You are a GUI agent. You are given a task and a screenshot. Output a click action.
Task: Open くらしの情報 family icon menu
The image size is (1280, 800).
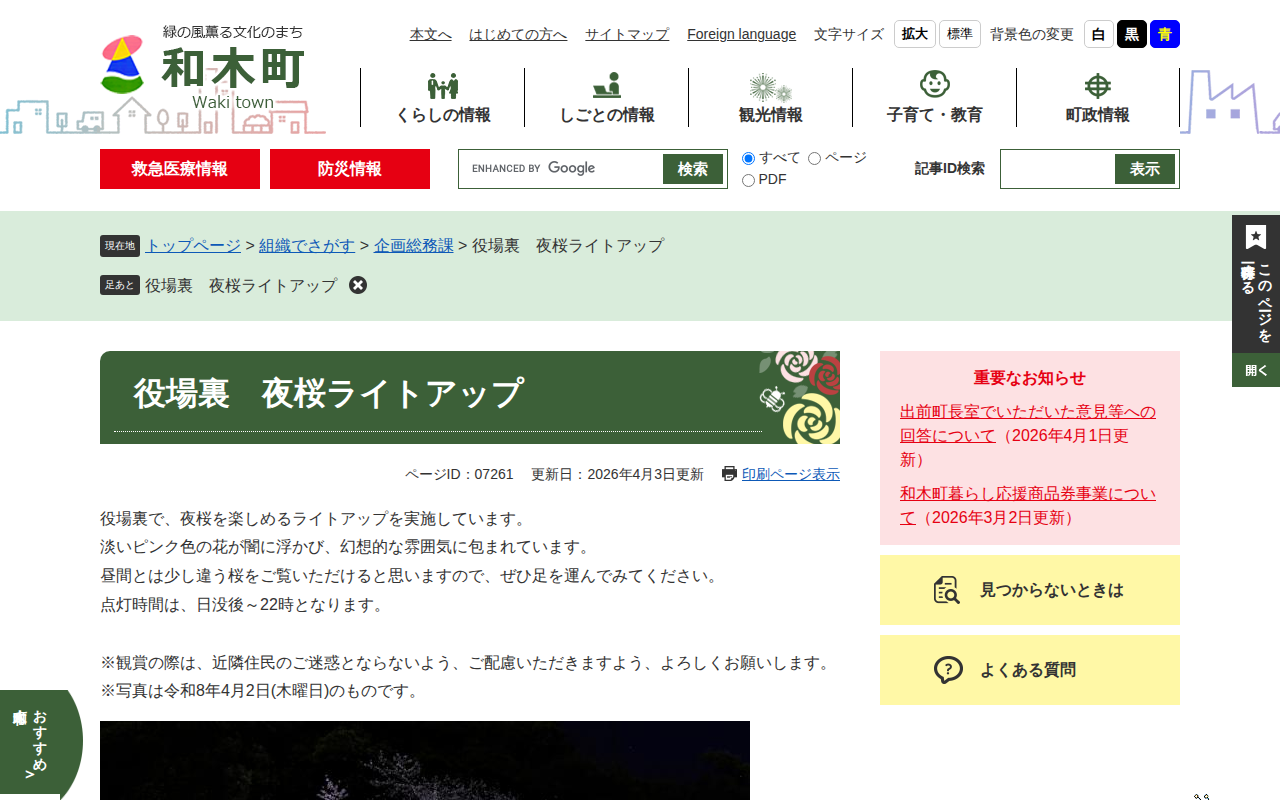(443, 86)
